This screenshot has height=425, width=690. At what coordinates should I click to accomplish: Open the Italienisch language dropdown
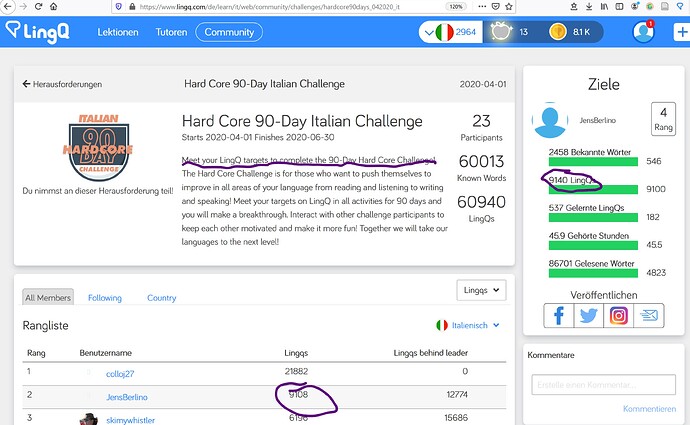tap(468, 326)
